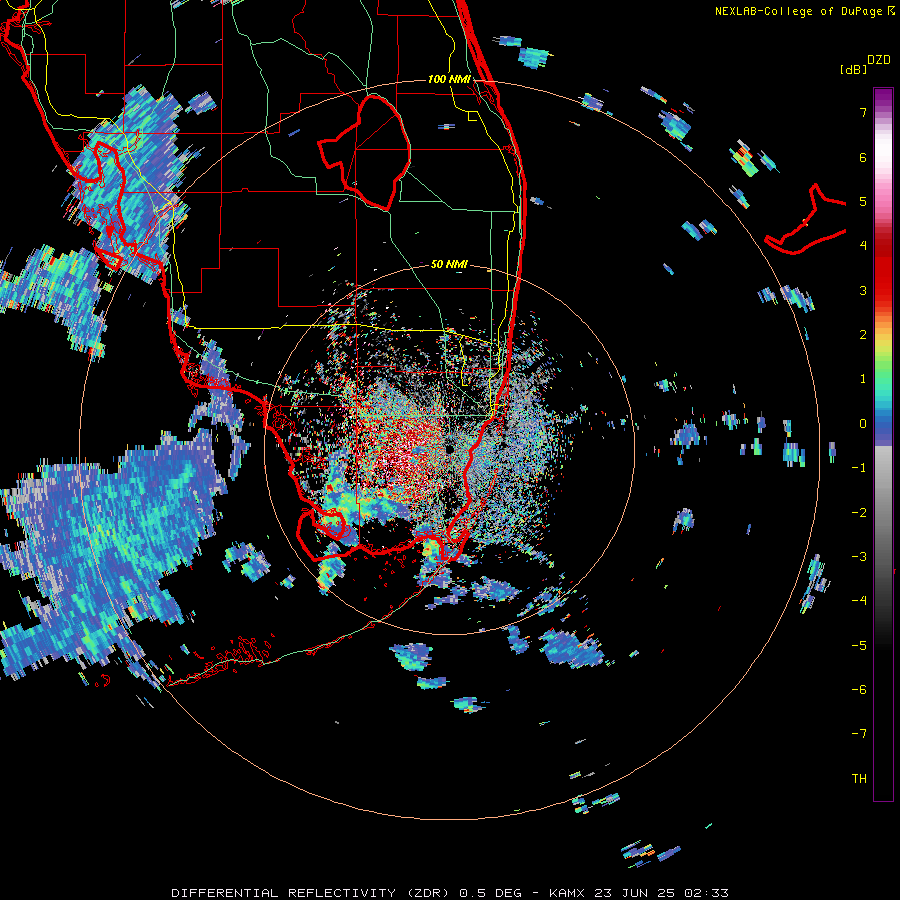
Task: Click the 50 NMI range ring label
Action: pyautogui.click(x=449, y=264)
